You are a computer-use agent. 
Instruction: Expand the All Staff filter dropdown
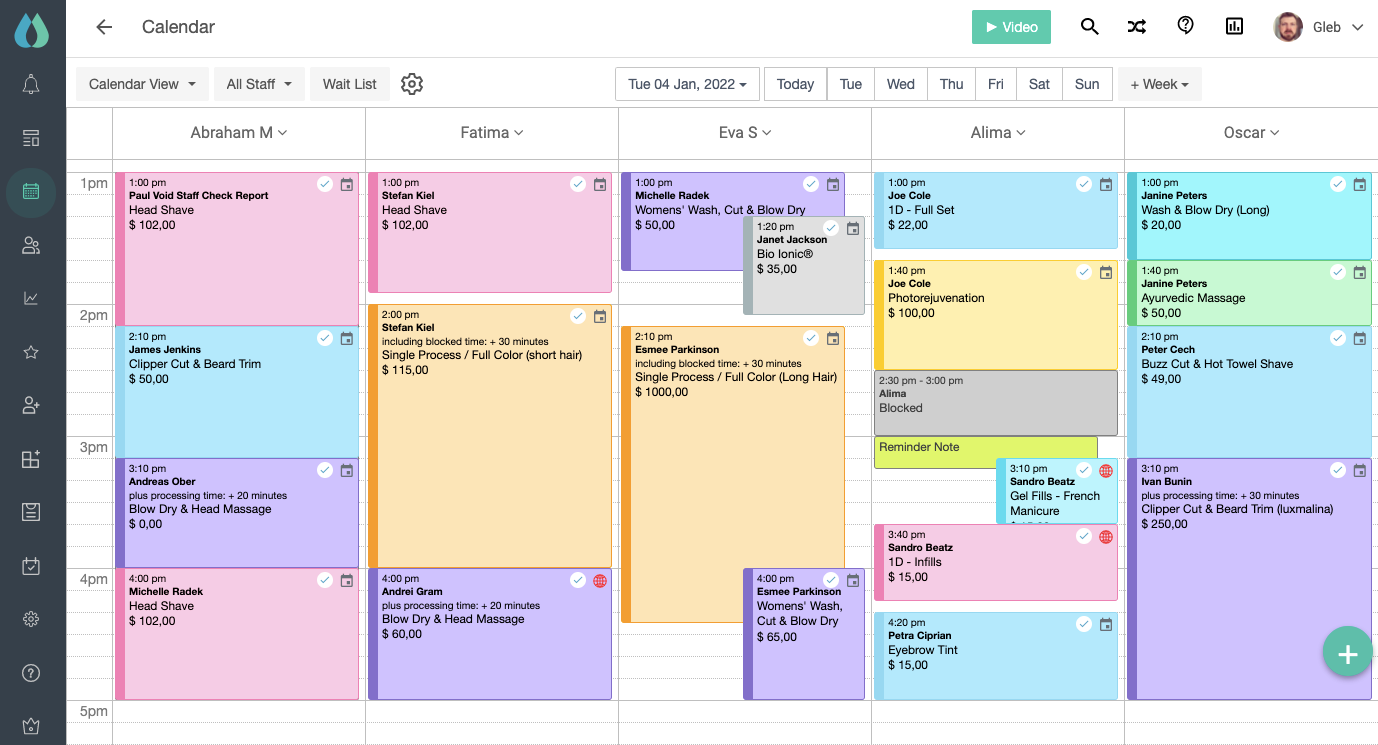pyautogui.click(x=259, y=84)
